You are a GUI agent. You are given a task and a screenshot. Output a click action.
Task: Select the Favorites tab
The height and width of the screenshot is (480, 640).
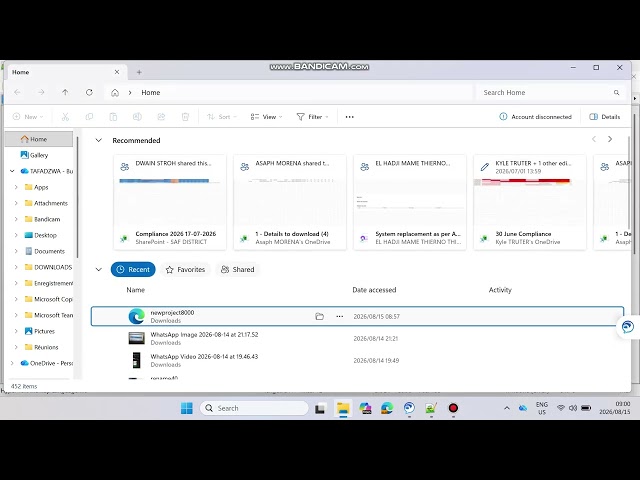coord(185,269)
